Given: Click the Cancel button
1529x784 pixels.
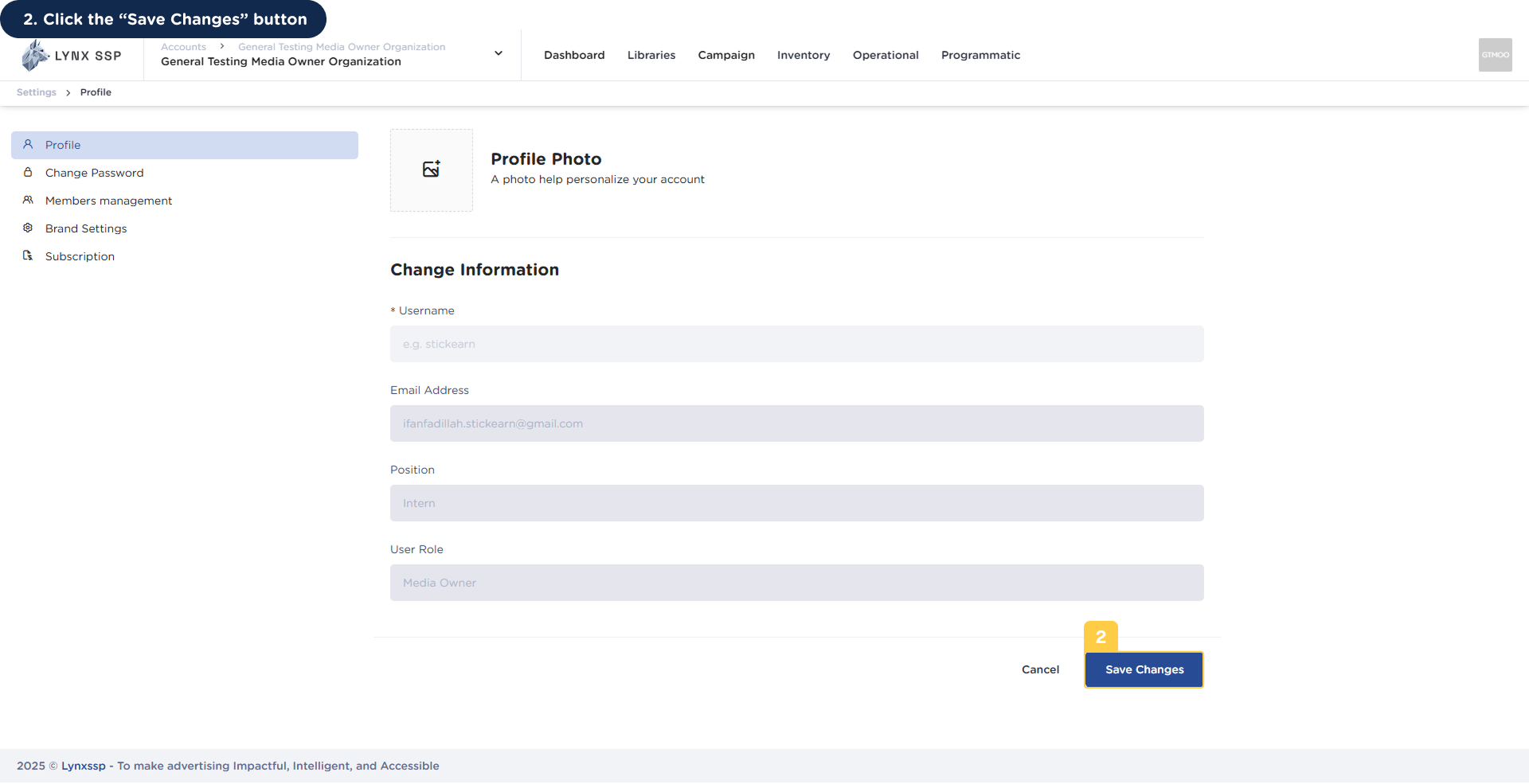Looking at the screenshot, I should 1040,669.
